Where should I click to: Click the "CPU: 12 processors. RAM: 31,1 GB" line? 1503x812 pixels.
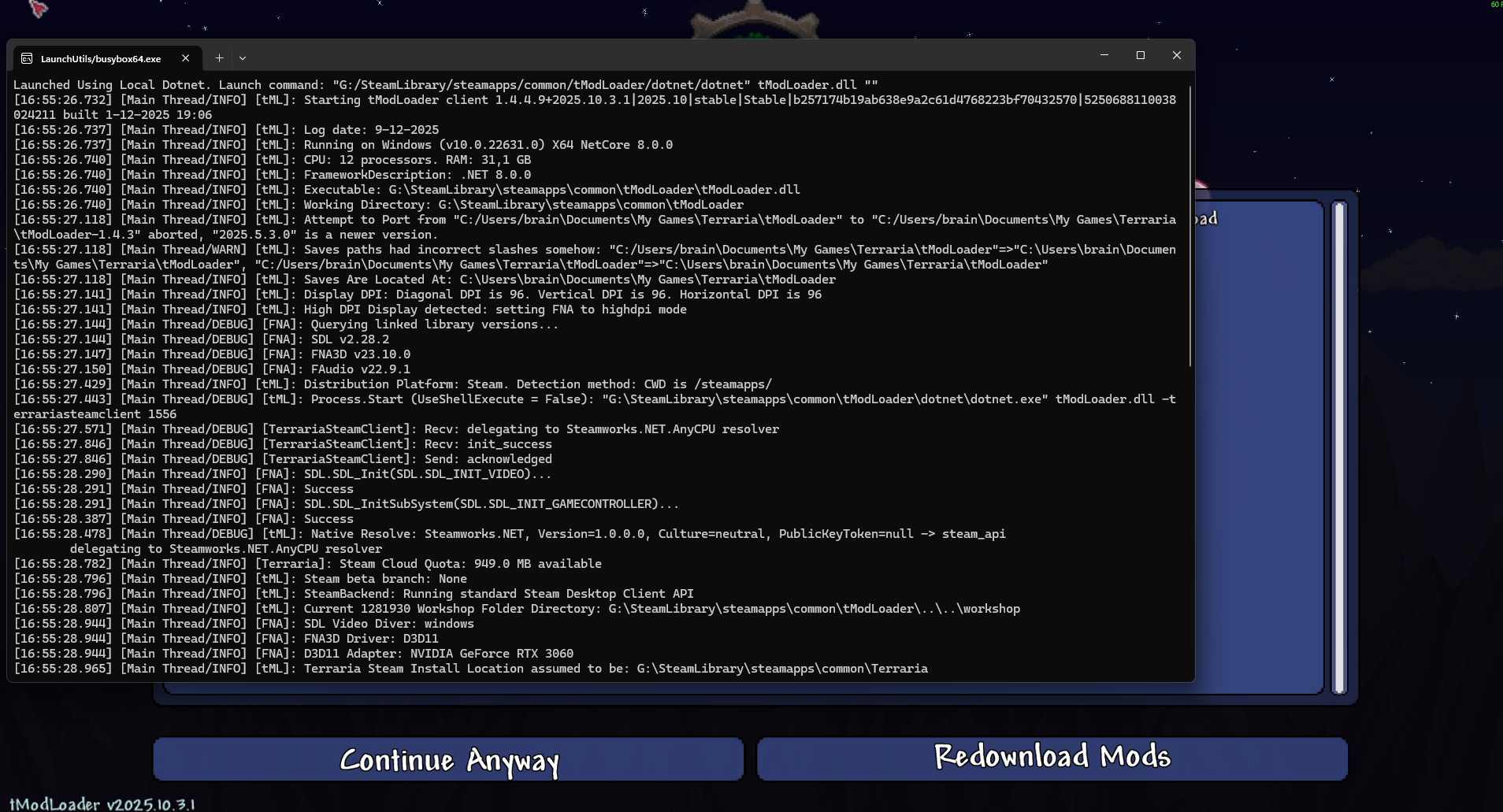(x=273, y=160)
